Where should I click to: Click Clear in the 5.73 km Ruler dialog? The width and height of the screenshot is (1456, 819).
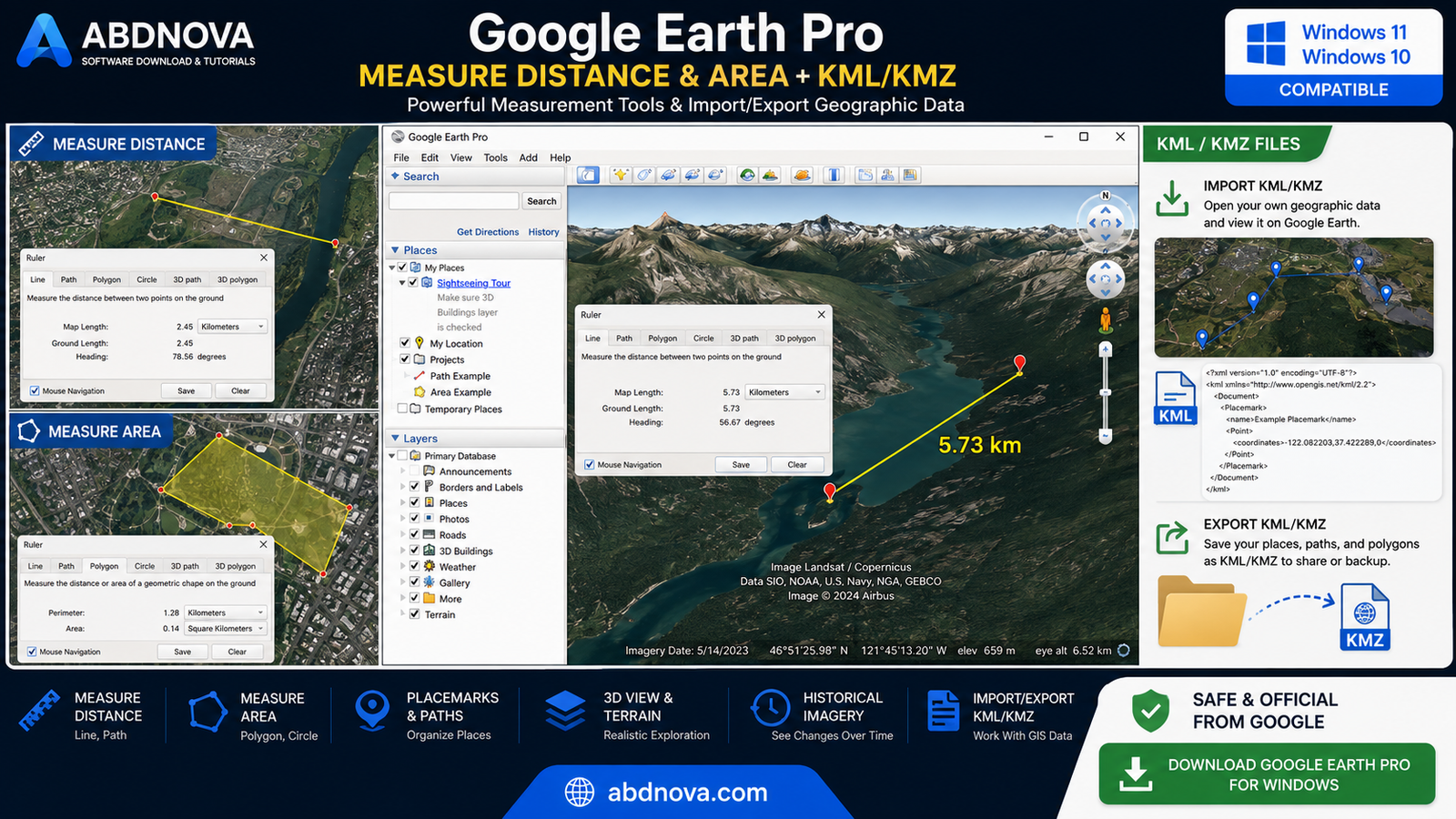pos(797,464)
